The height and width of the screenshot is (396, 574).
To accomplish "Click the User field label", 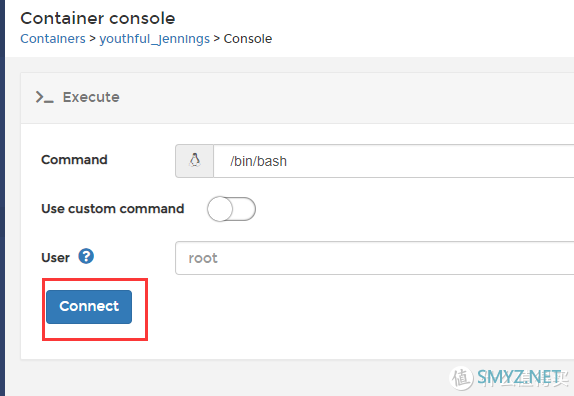I will click(55, 258).
